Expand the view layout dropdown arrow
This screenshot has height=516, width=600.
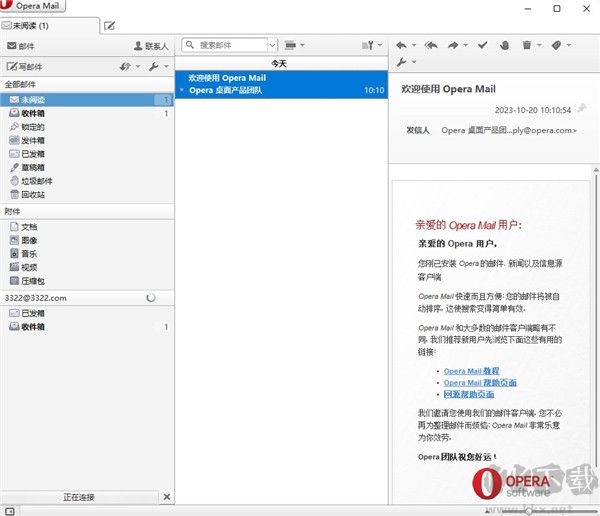tap(302, 45)
